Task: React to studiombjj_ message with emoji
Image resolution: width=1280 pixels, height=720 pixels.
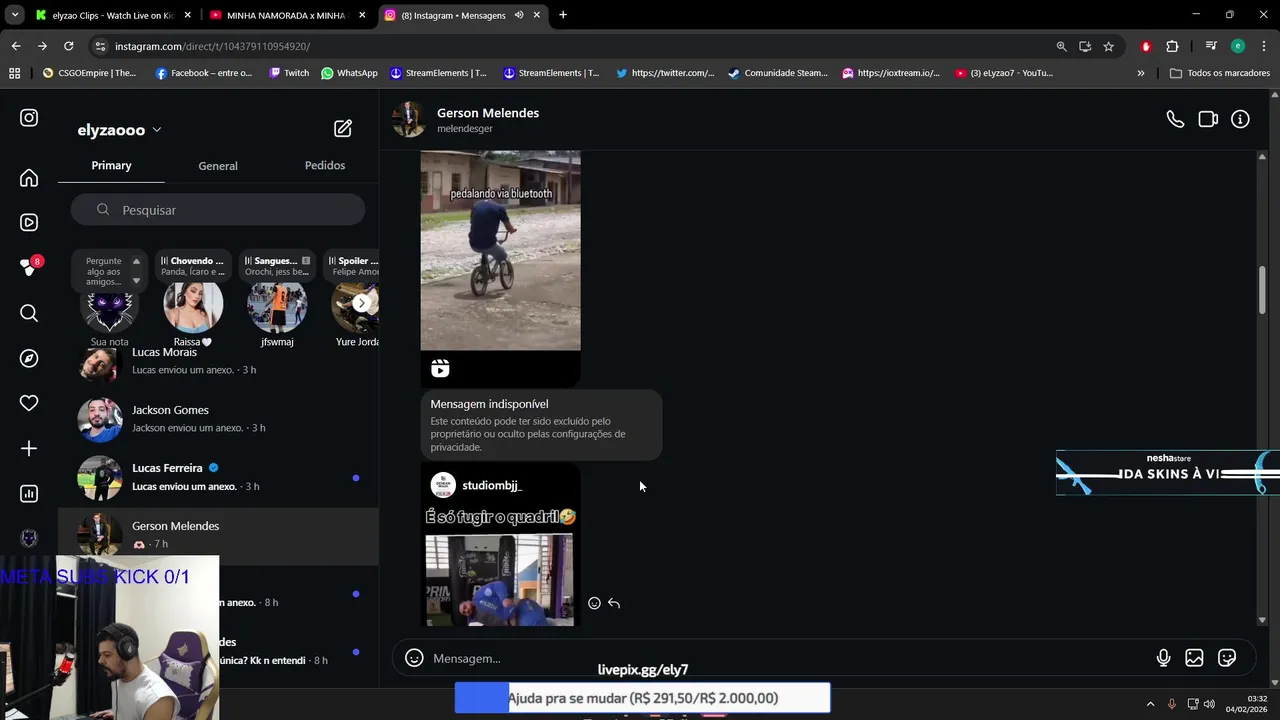Action: pyautogui.click(x=594, y=603)
